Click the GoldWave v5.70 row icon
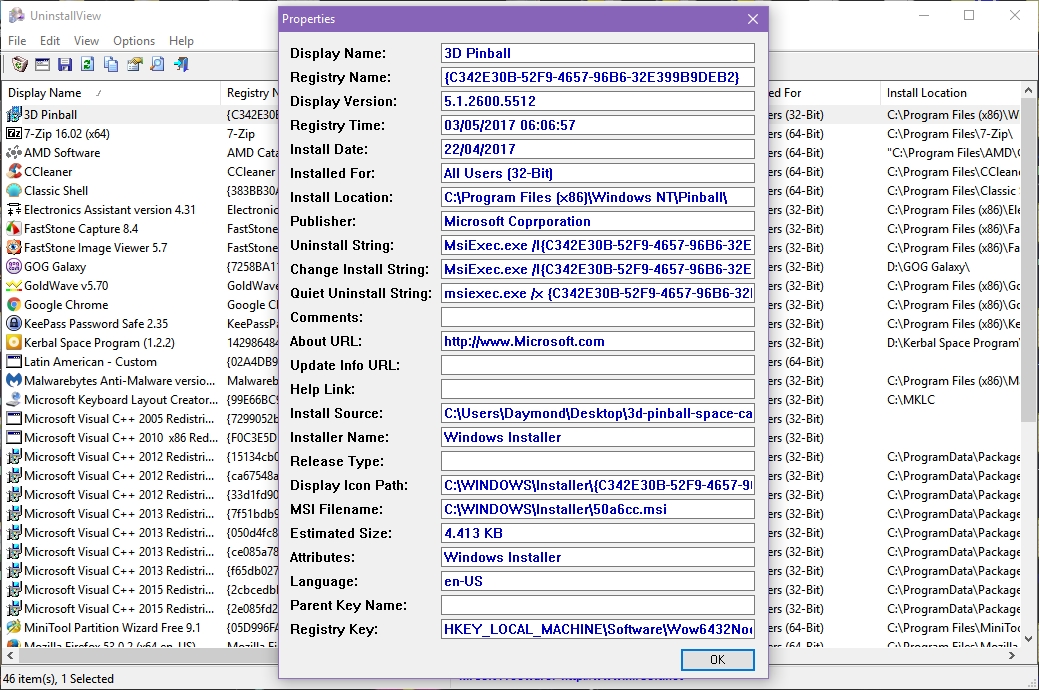 14,286
